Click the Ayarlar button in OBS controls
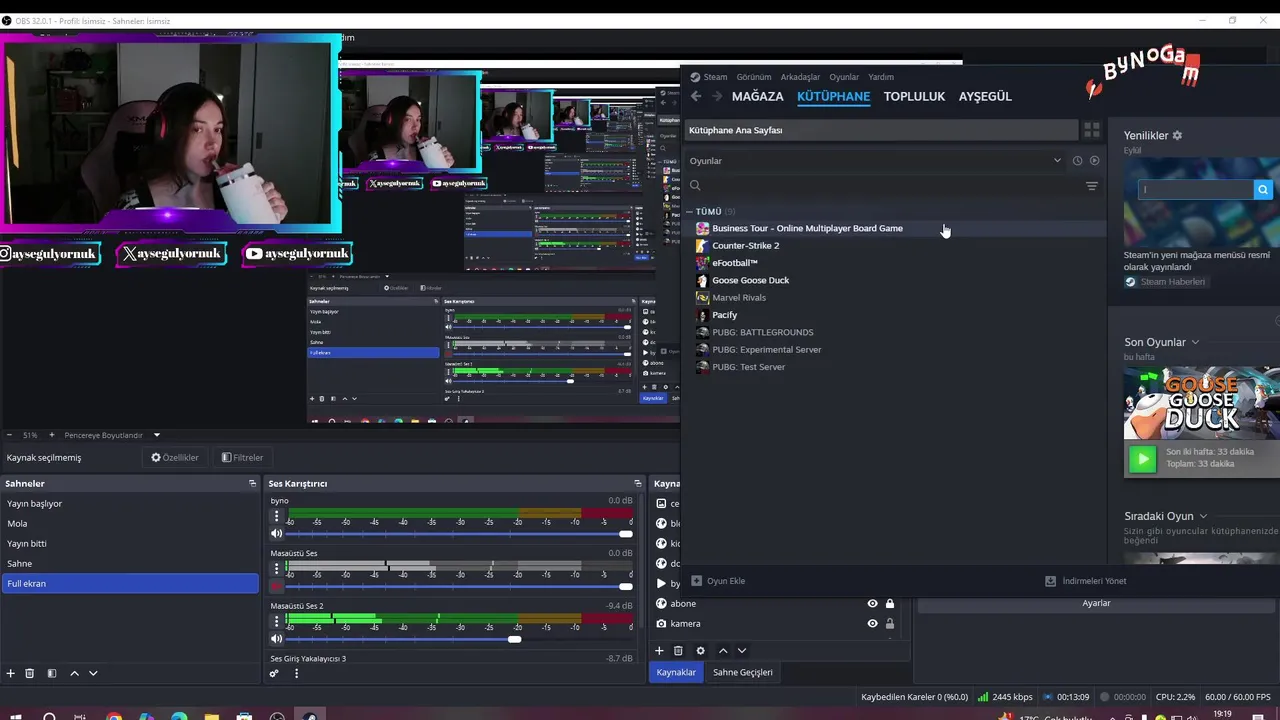The height and width of the screenshot is (720, 1280). (x=1096, y=603)
